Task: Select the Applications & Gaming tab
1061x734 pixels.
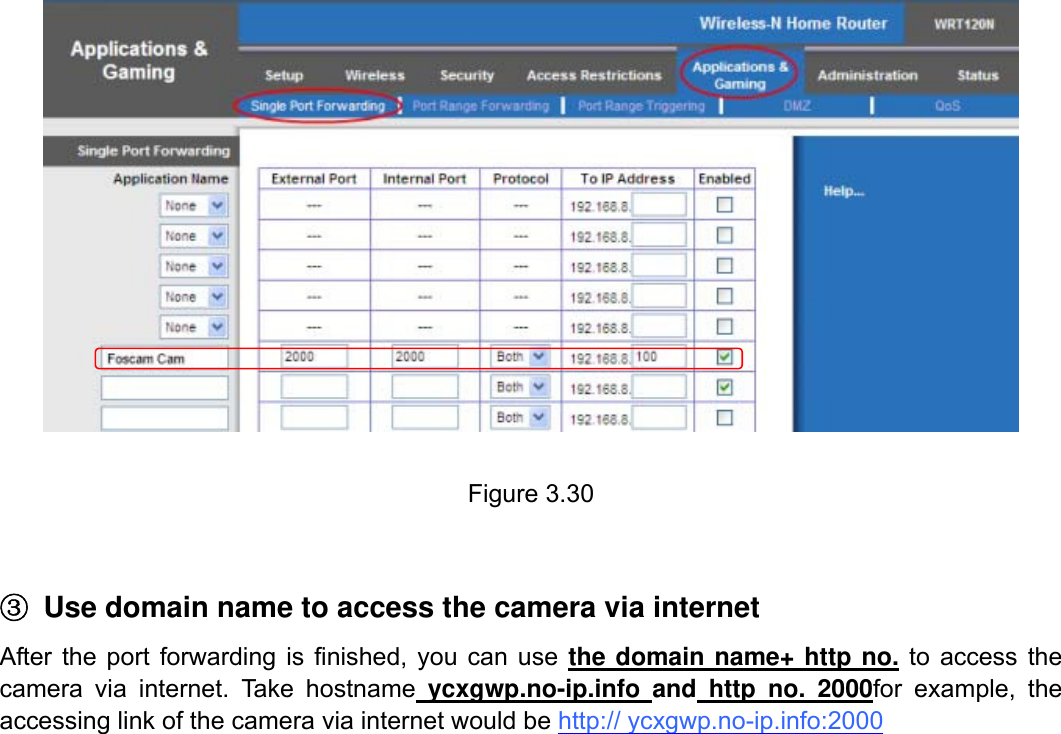Action: pyautogui.click(x=740, y=75)
